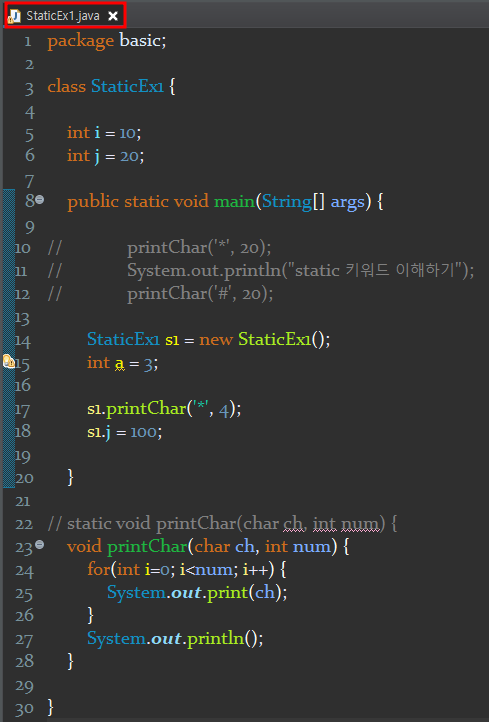Click the Java file icon on tab
The width and height of the screenshot is (489, 722).
[x=14, y=17]
